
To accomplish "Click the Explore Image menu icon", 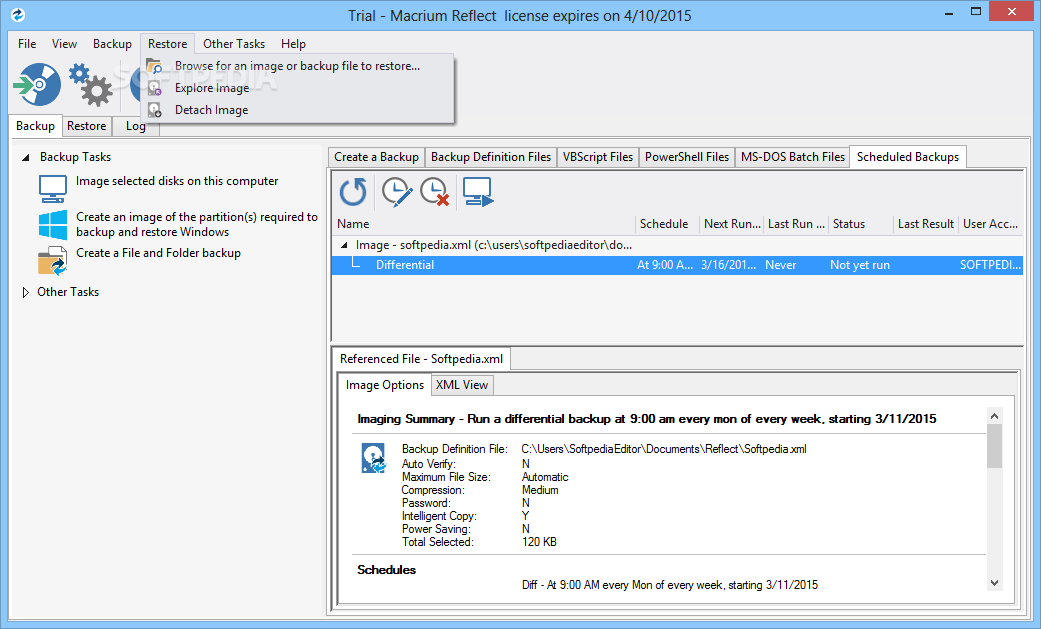I will tap(155, 88).
